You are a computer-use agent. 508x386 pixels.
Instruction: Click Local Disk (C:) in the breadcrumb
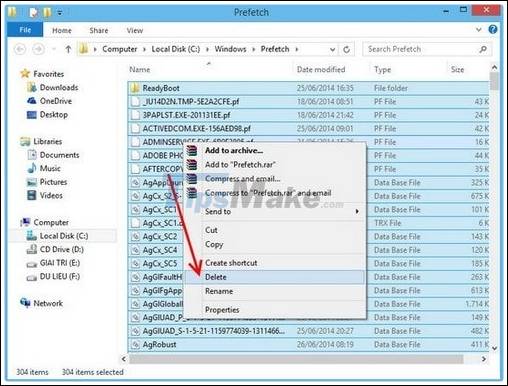pyautogui.click(x=176, y=49)
